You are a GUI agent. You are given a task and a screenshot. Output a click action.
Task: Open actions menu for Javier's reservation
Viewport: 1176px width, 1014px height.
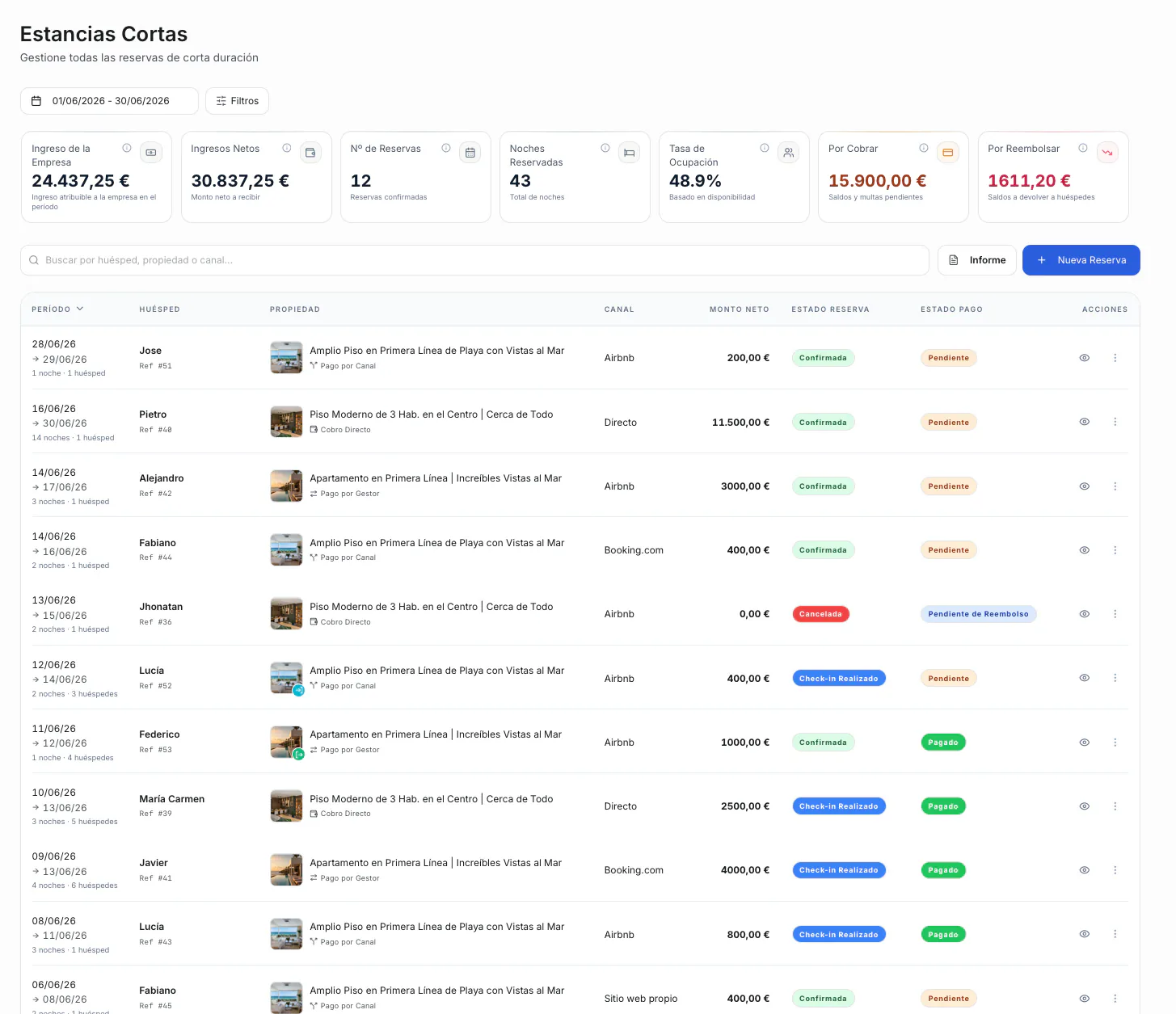coord(1115,870)
